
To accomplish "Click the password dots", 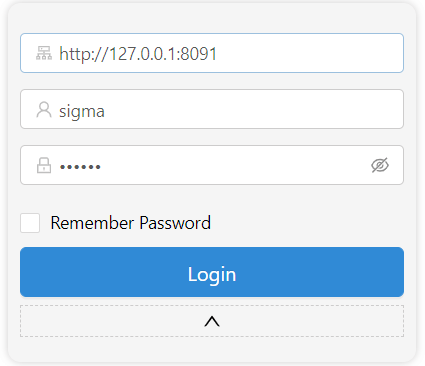I will point(80,167).
